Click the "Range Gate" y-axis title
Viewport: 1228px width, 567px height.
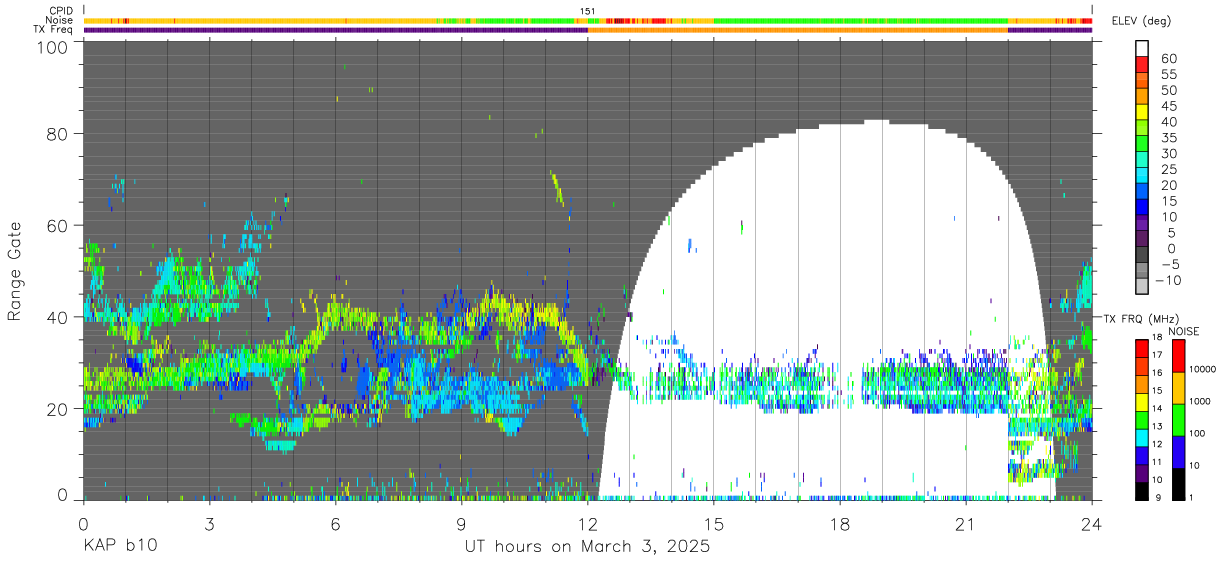[x=16, y=270]
